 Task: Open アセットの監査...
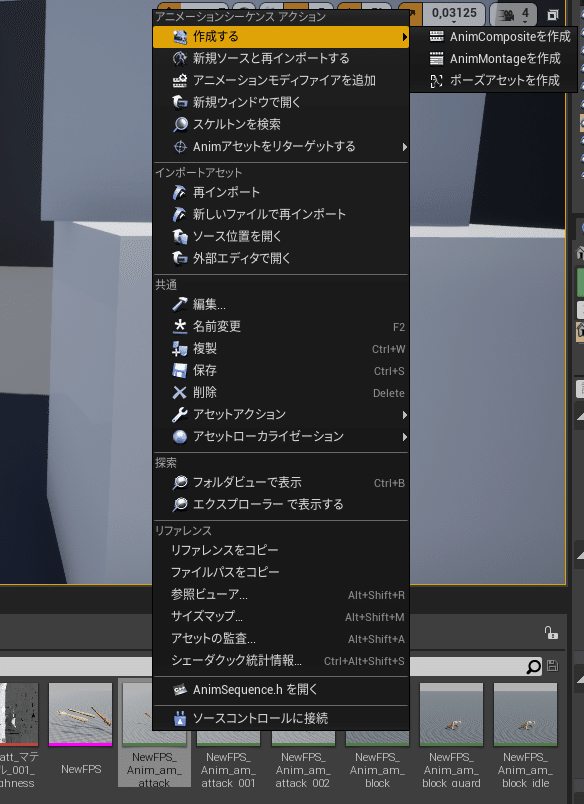[x=280, y=638]
